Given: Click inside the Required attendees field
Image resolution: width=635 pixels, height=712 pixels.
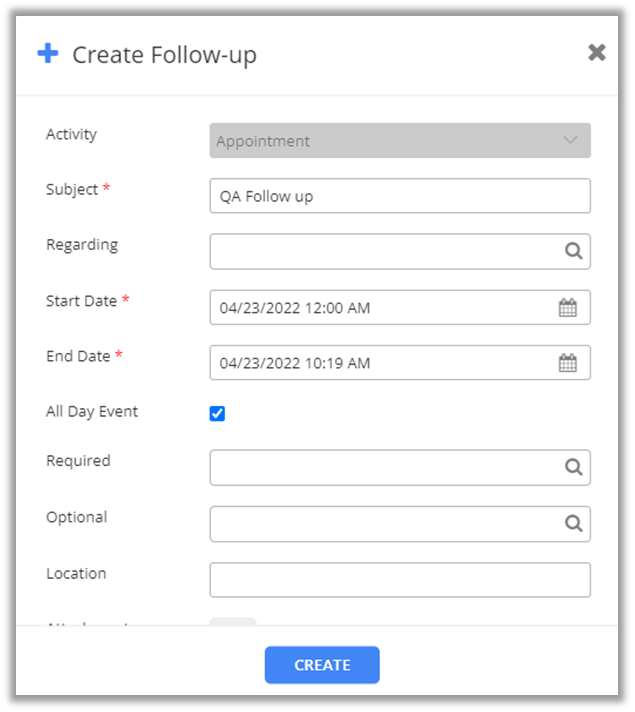Looking at the screenshot, I should coord(385,467).
